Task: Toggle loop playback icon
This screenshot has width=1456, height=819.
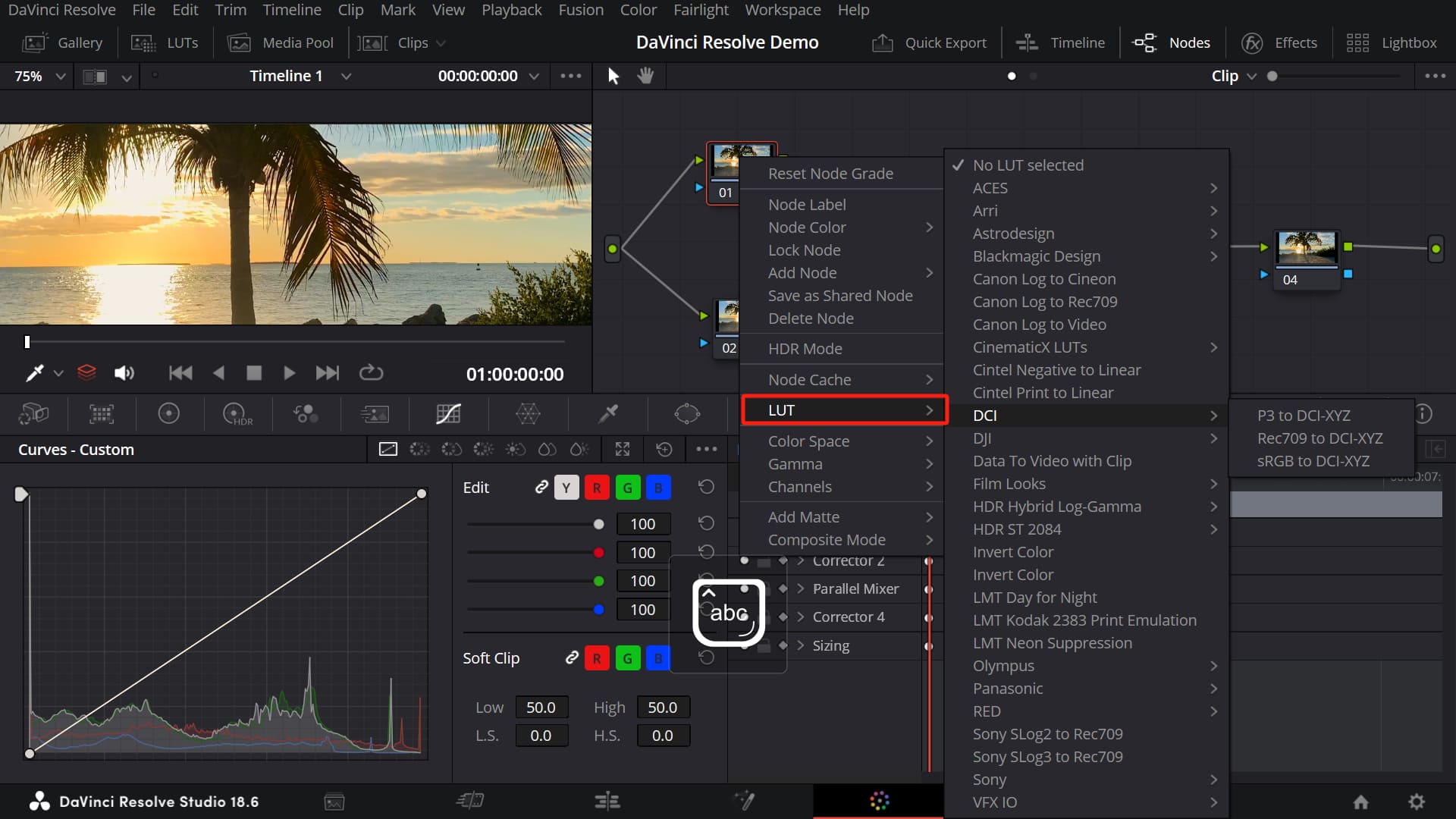Action: [x=371, y=373]
